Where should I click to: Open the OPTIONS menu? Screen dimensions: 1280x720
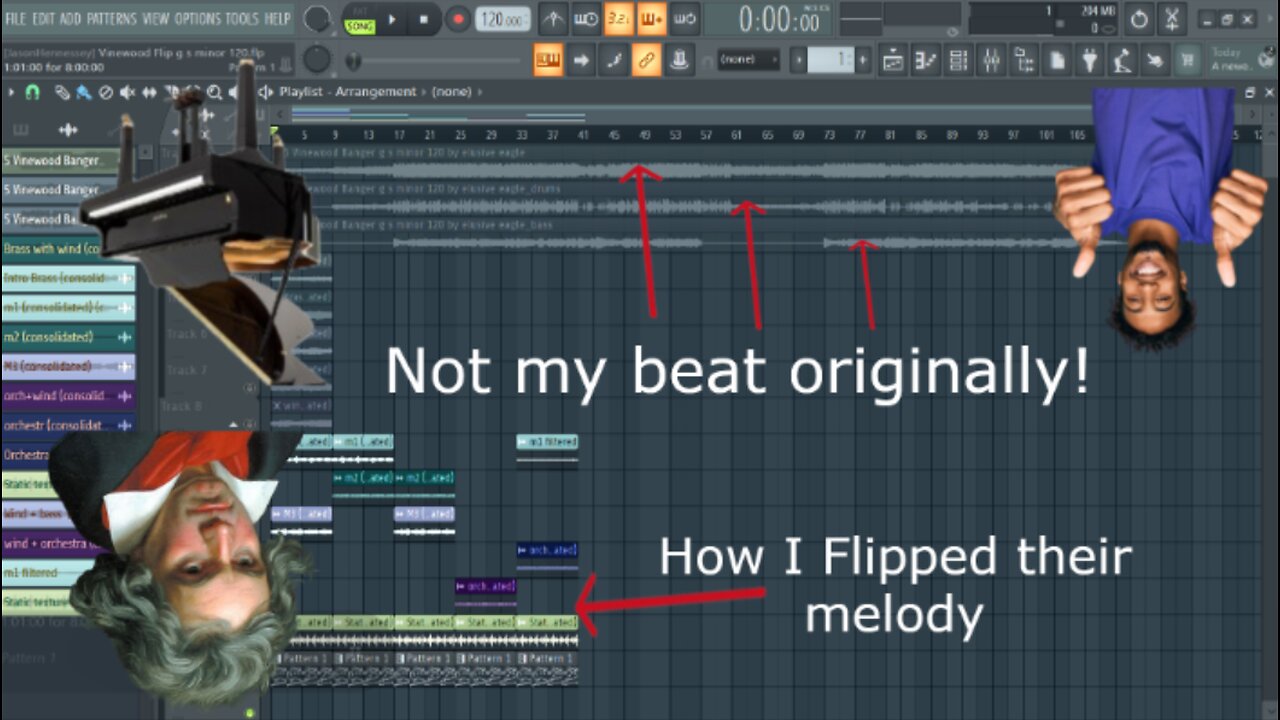tap(198, 18)
